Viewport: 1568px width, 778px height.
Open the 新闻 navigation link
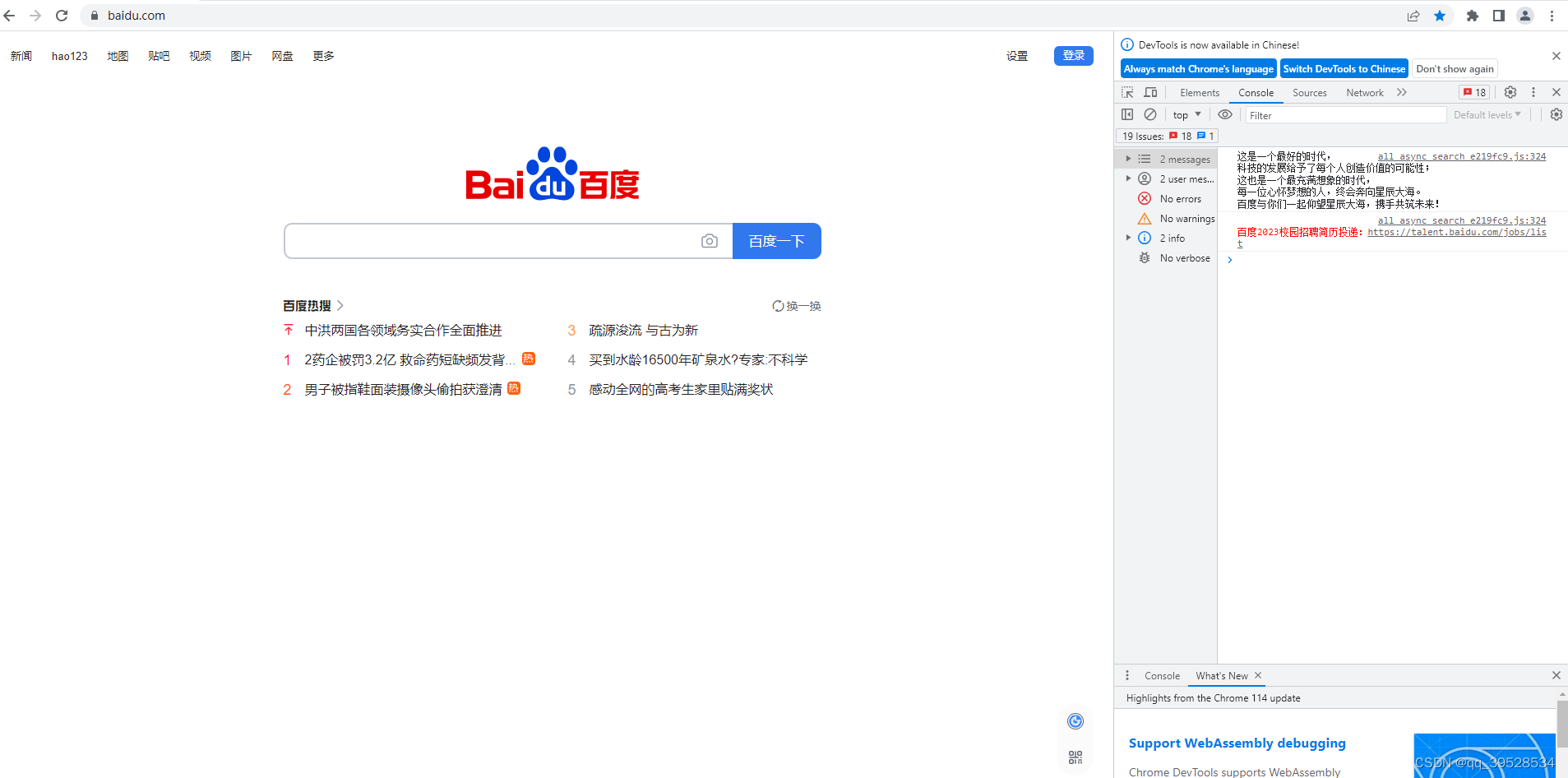(x=21, y=56)
